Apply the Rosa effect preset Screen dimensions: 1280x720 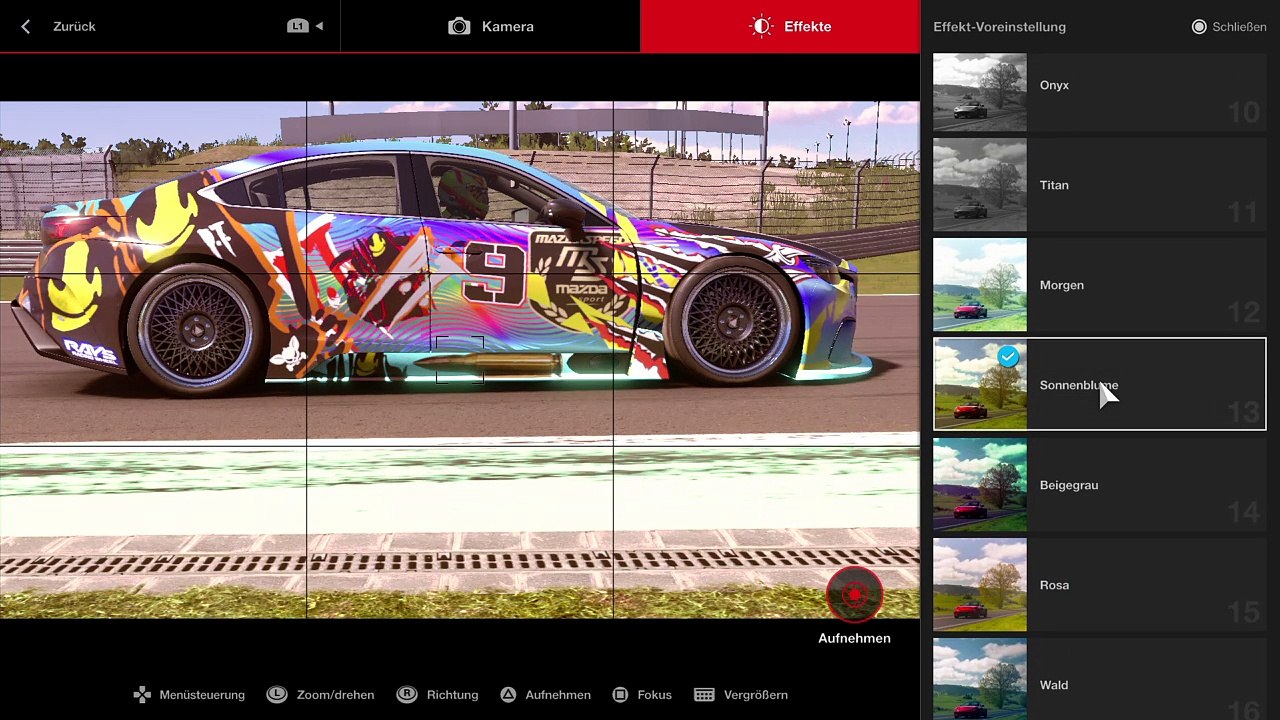1100,585
